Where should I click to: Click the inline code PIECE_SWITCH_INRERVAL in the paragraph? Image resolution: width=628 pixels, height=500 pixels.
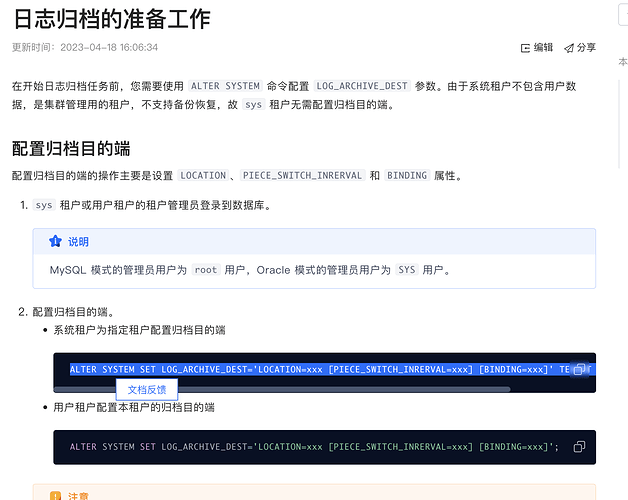tap(302, 175)
